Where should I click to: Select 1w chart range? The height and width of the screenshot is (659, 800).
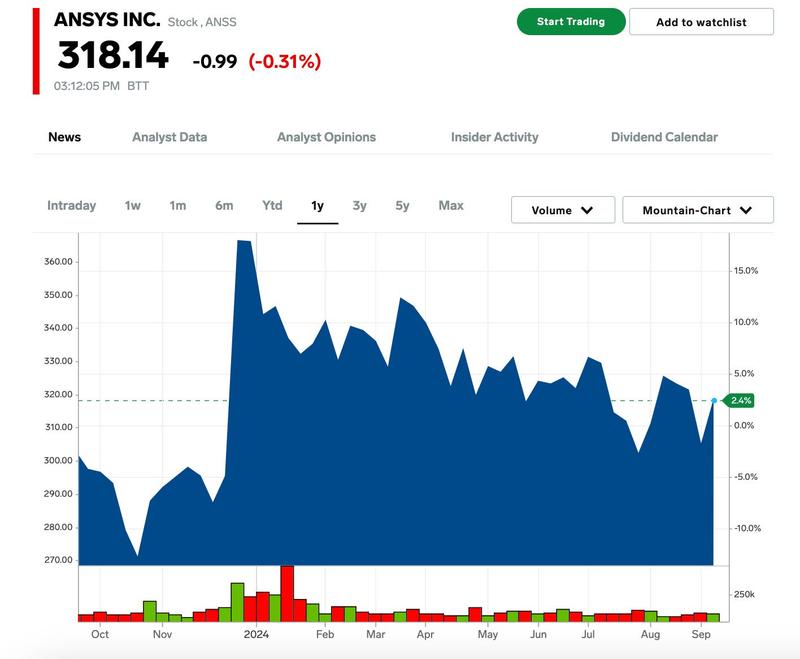[x=133, y=206]
